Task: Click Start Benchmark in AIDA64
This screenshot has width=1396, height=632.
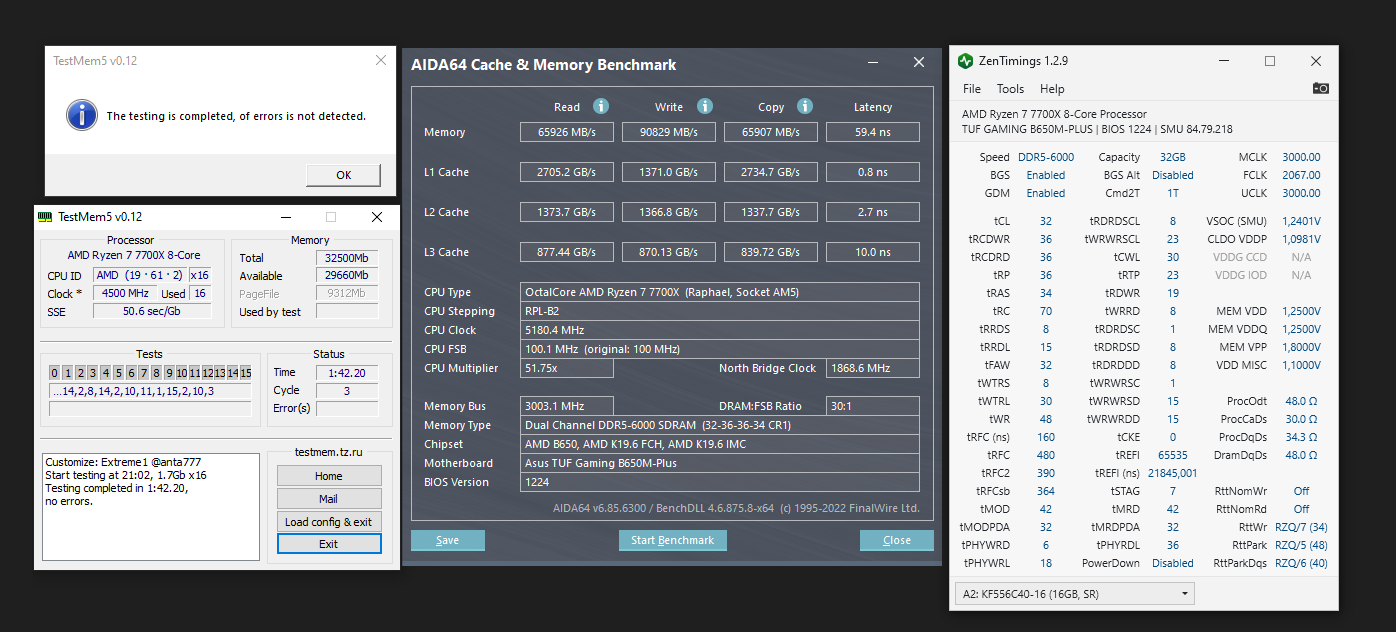Action: pyautogui.click(x=673, y=540)
